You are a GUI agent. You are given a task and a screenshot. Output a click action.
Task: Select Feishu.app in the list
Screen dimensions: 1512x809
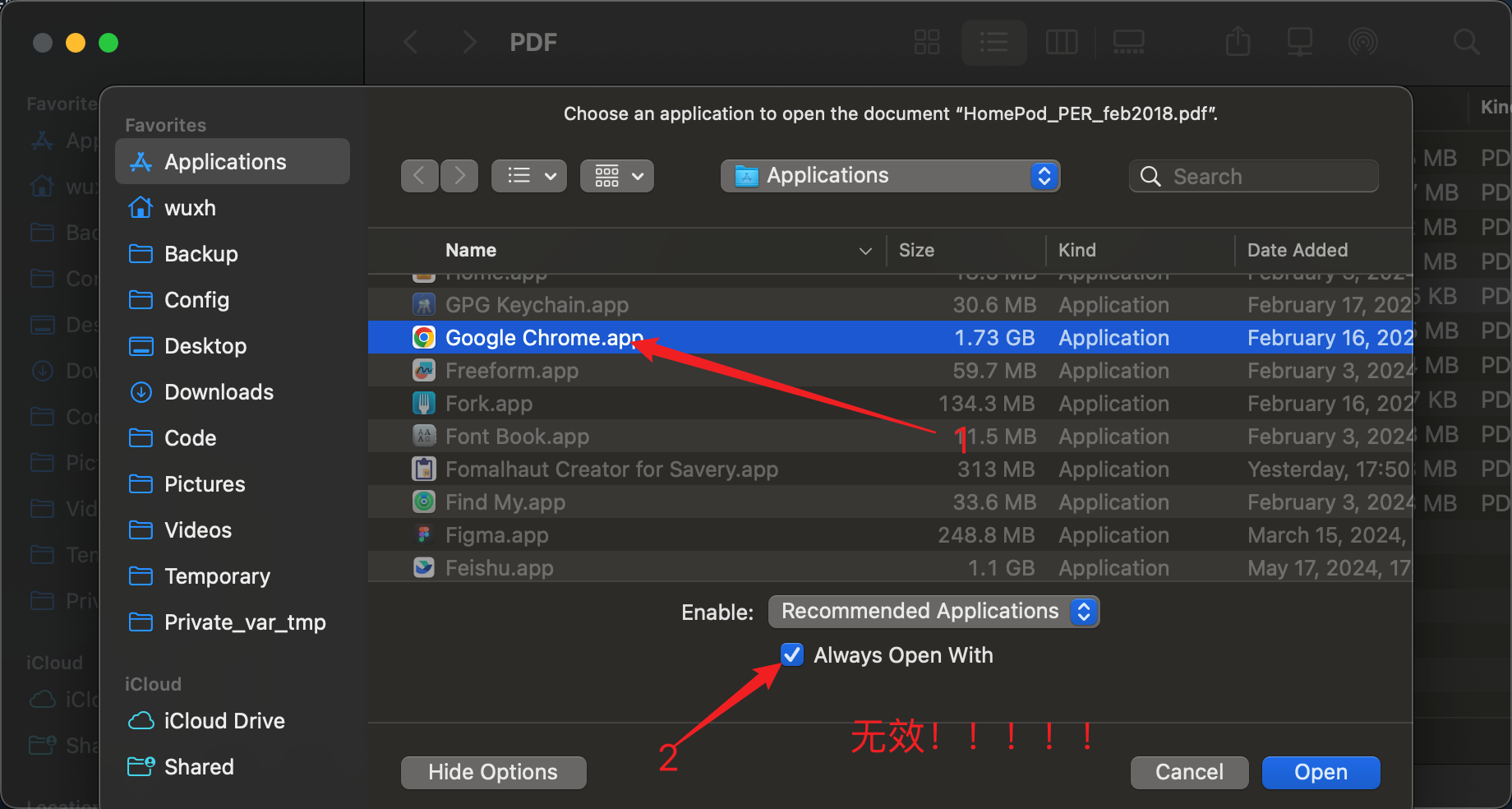[890, 568]
